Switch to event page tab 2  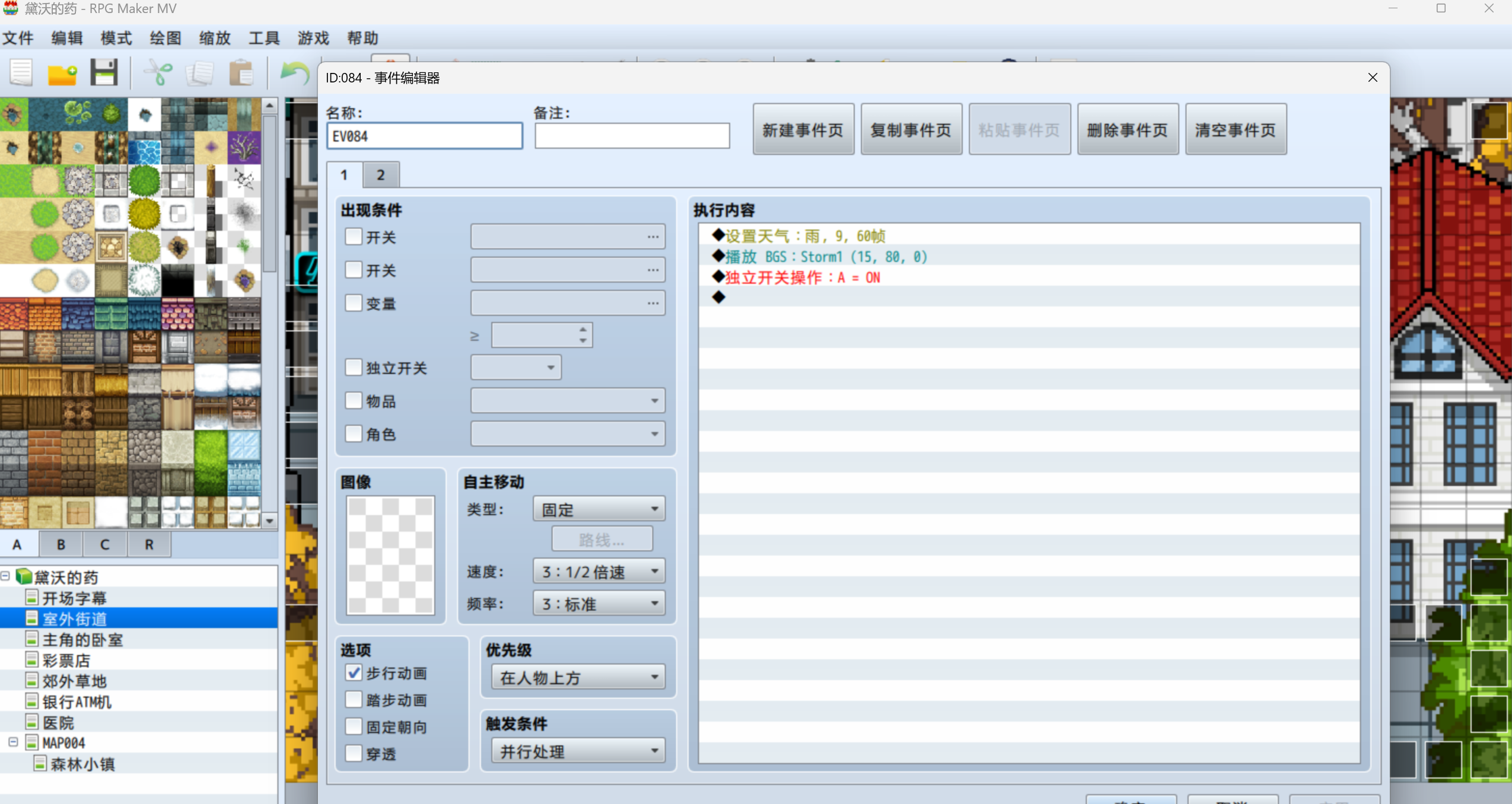(380, 175)
